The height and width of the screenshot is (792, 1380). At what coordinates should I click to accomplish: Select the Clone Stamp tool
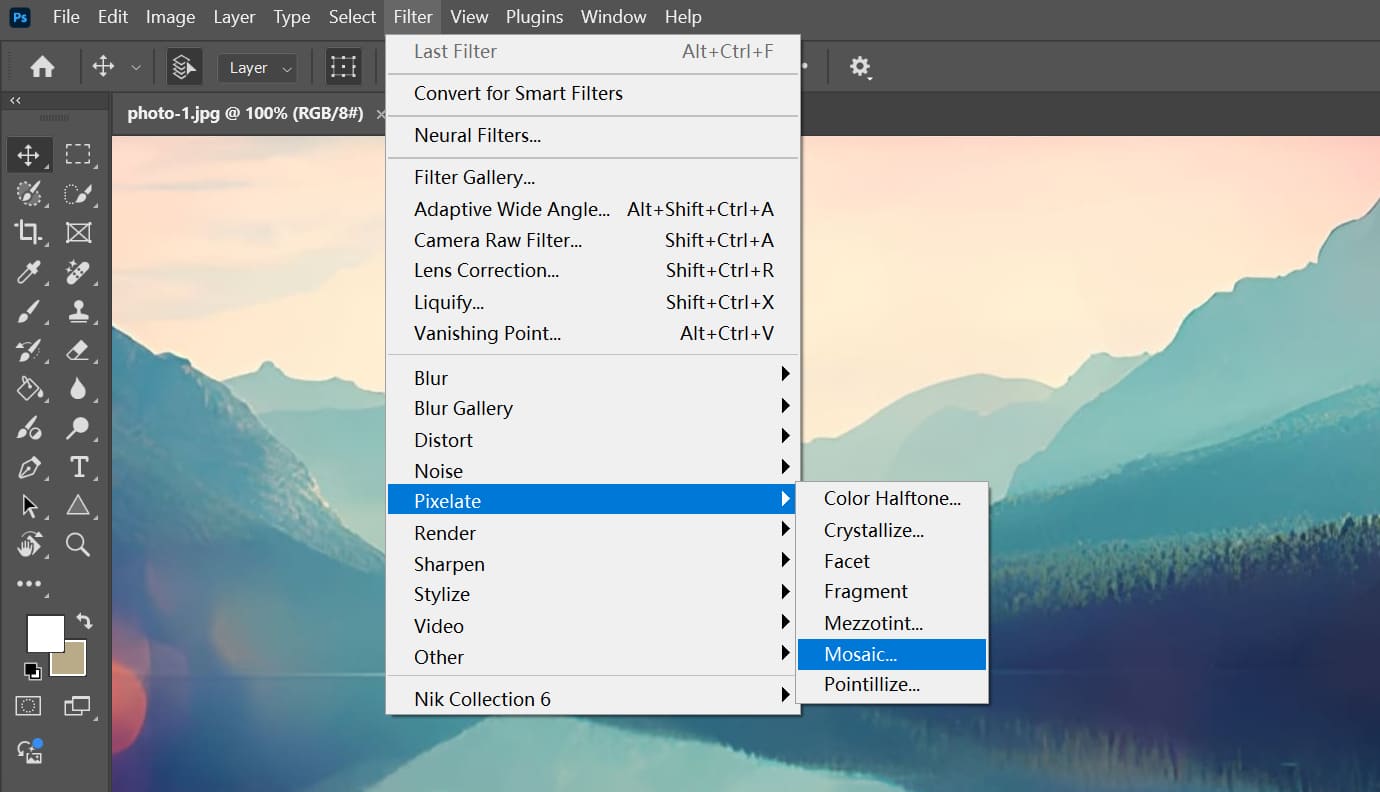[79, 311]
